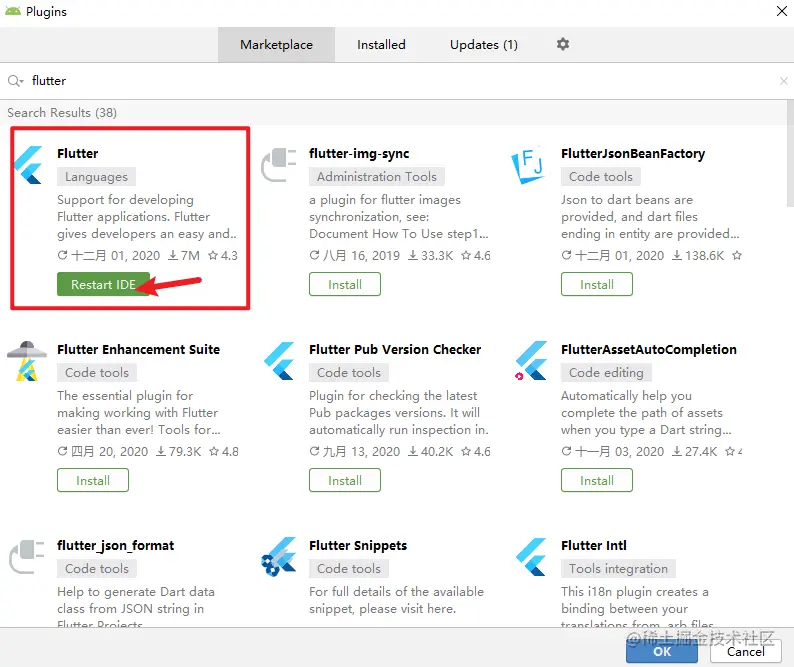Viewport: 794px width, 667px height.
Task: Click the 33.3K downloads count
Action: [431, 256]
